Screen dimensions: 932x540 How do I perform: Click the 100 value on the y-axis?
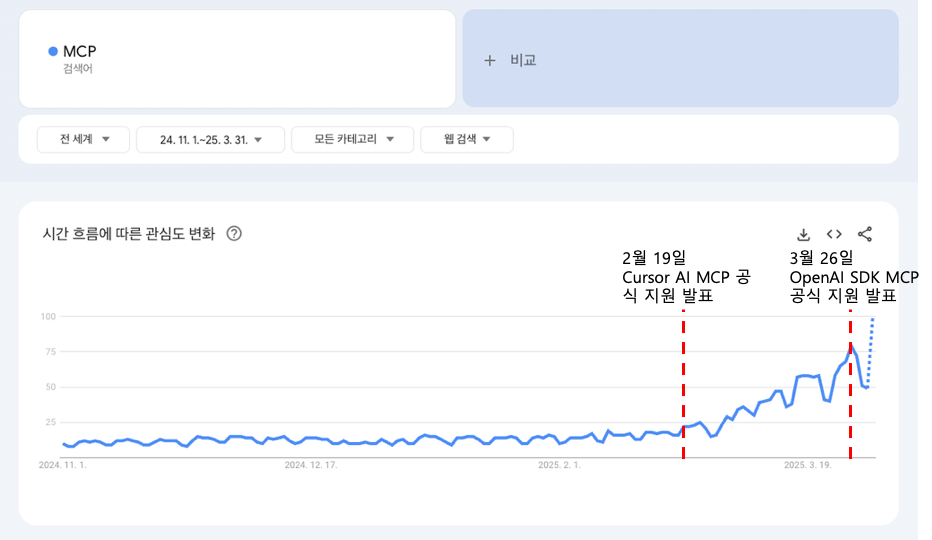[x=48, y=317]
